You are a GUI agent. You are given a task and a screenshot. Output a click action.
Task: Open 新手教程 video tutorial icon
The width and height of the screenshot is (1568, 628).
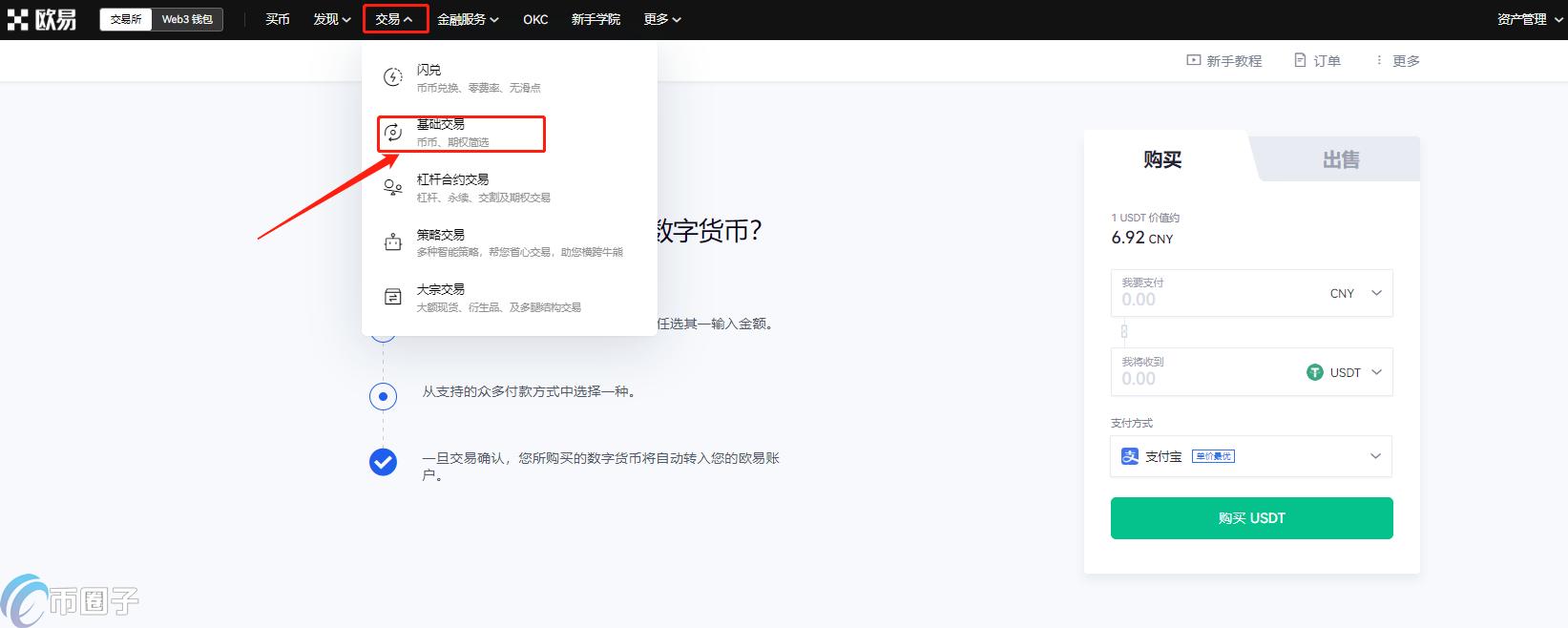coord(1193,60)
